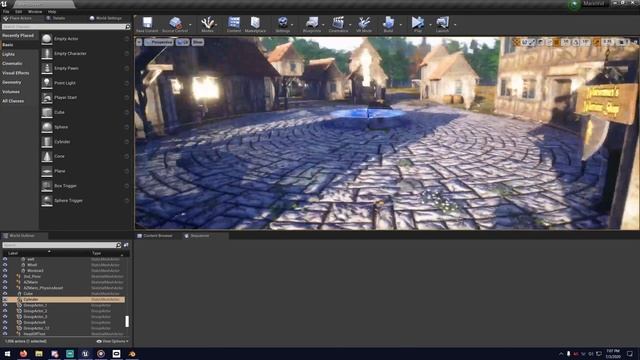640x360 pixels.
Task: Click the viewport Show button
Action: pos(198,42)
